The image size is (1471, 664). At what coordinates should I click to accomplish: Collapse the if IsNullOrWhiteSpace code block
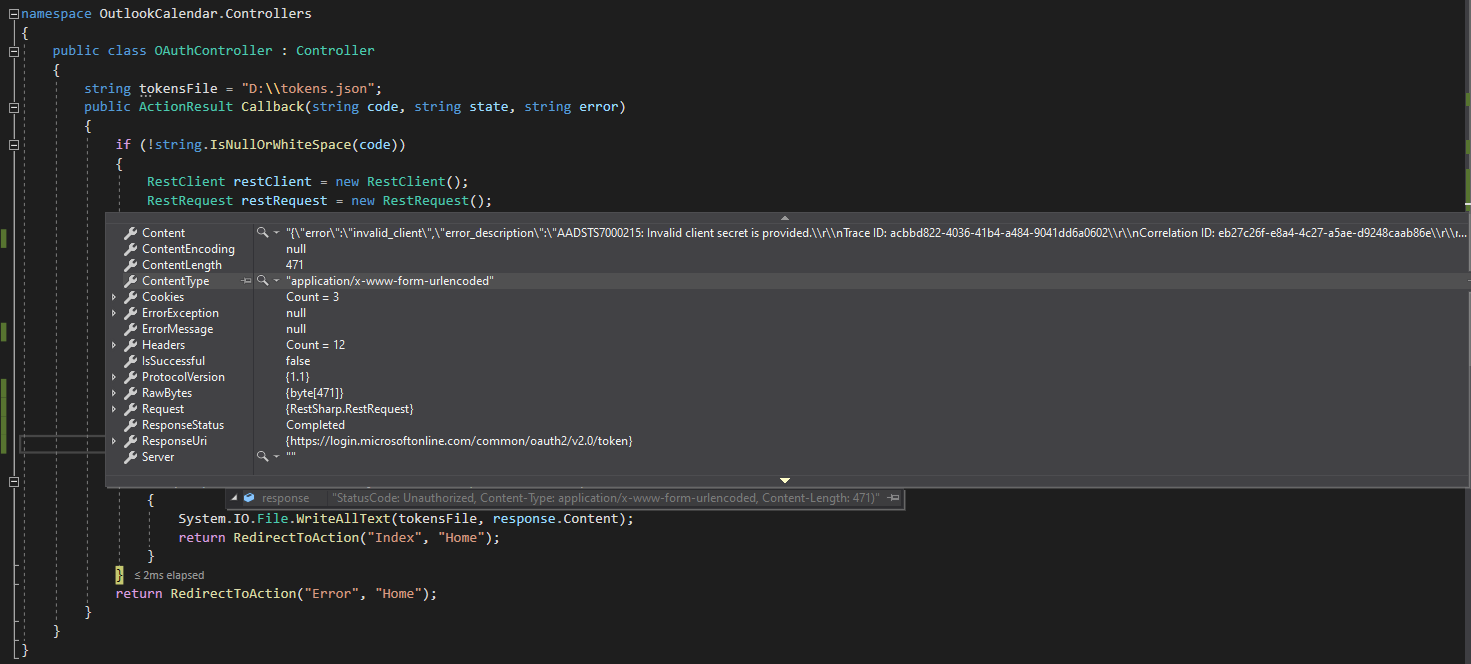(14, 145)
